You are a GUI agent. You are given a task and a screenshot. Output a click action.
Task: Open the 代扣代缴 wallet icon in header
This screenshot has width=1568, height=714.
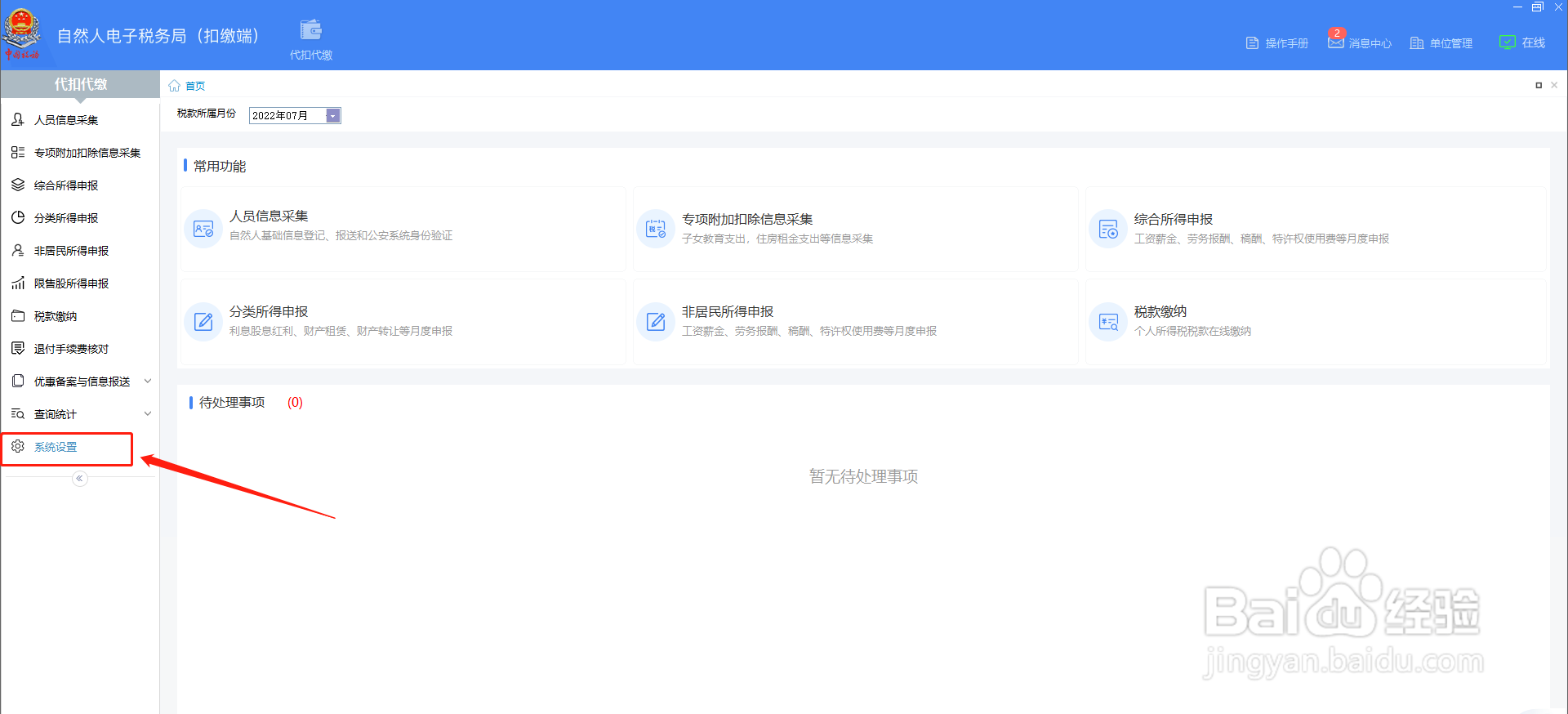[x=311, y=30]
